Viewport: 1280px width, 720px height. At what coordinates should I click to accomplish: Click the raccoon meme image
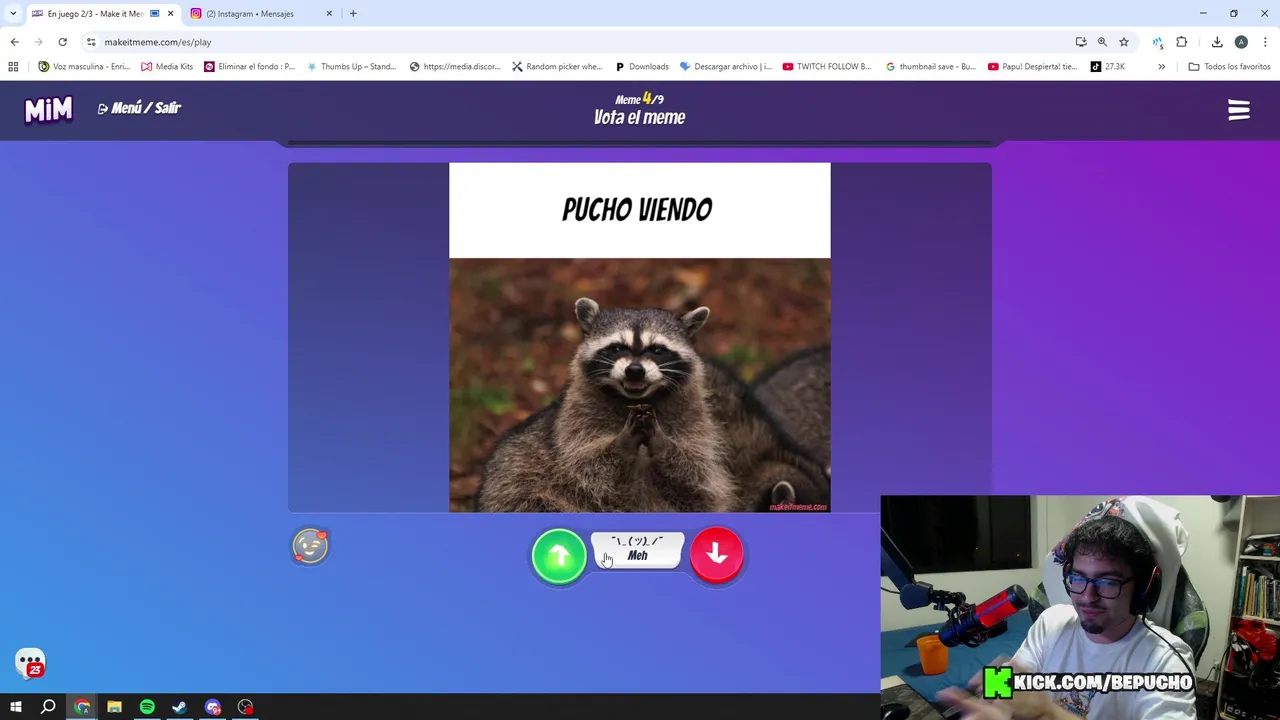[639, 385]
